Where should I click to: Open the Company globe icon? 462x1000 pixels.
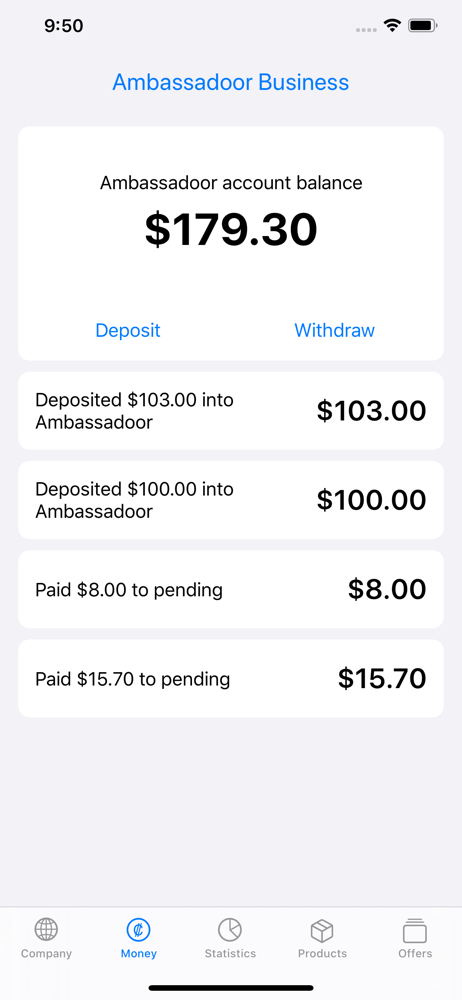46,930
